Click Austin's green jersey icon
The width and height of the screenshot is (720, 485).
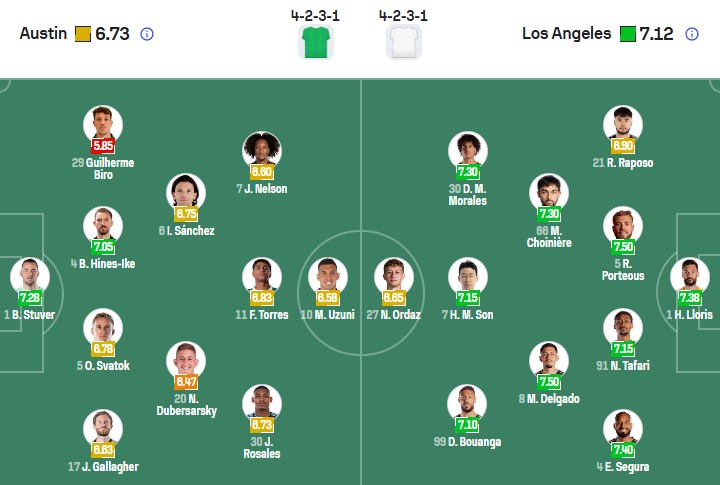click(x=316, y=43)
